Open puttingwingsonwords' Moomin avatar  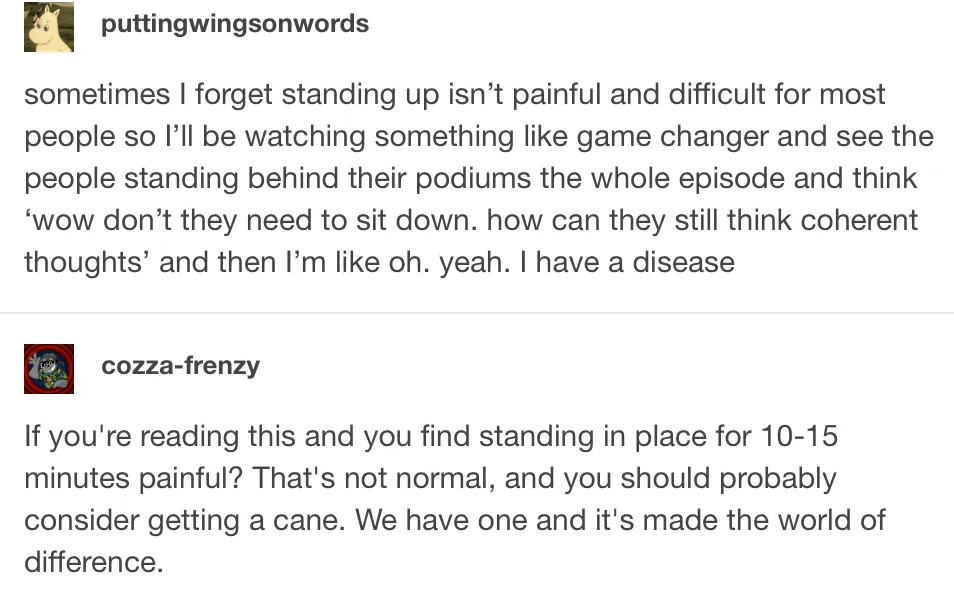tap(49, 27)
